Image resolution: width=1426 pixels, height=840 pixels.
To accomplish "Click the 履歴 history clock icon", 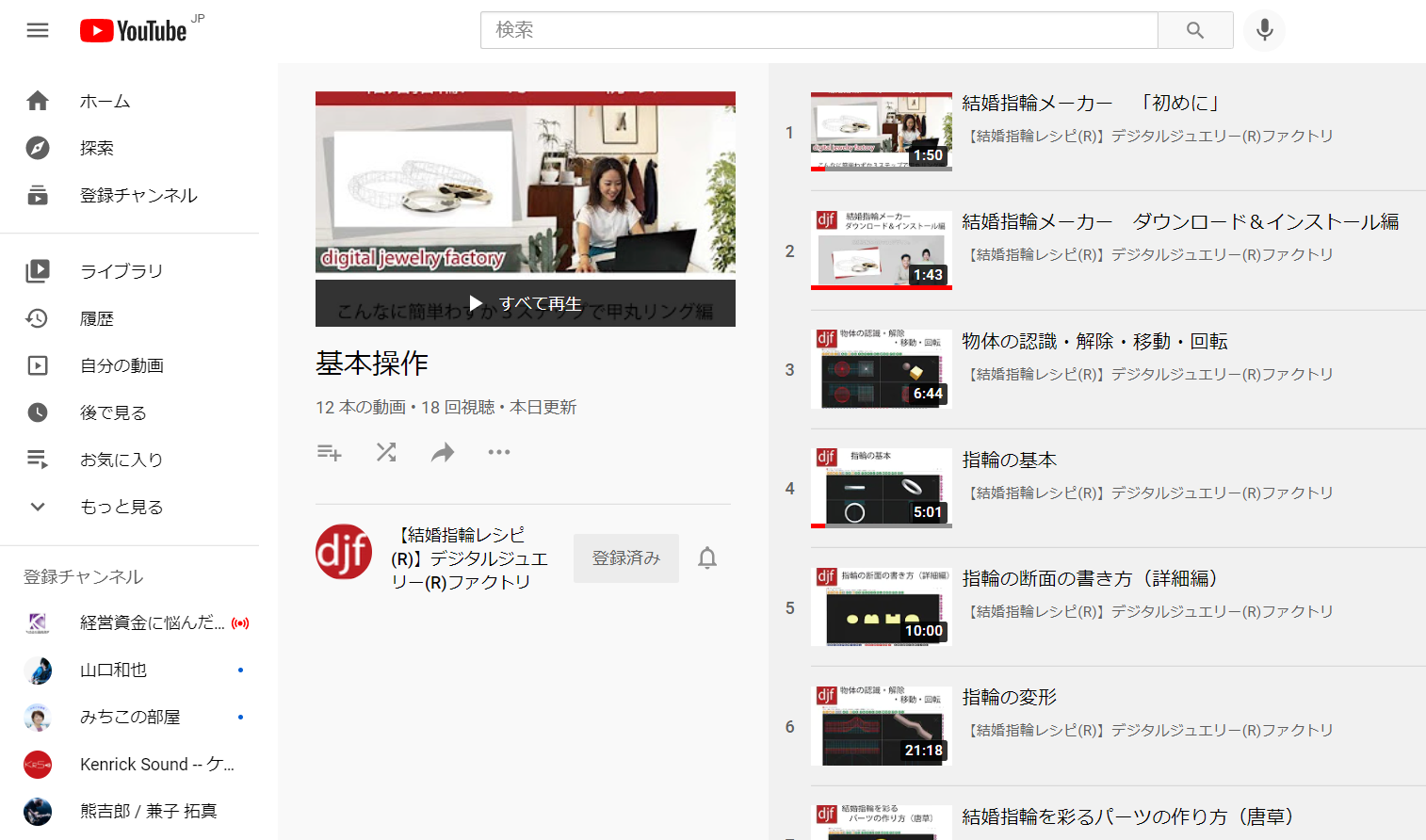I will (38, 318).
